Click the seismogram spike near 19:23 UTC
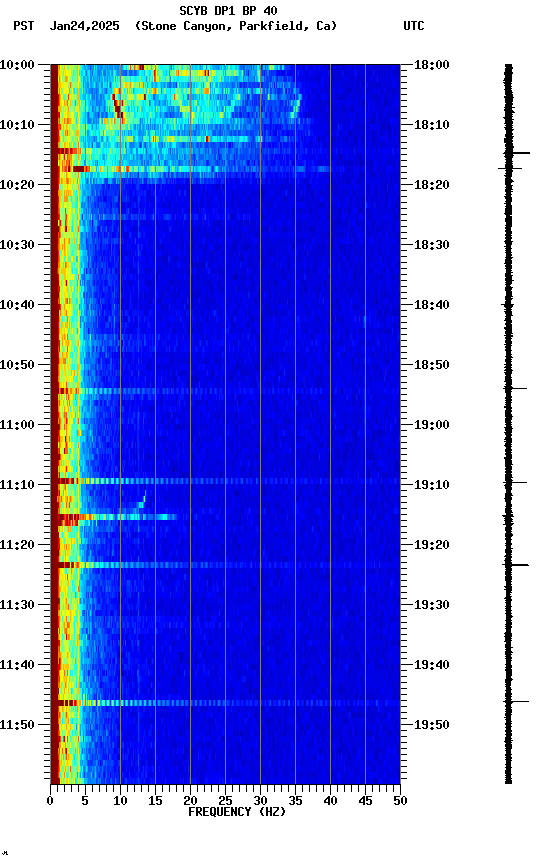 516,565
